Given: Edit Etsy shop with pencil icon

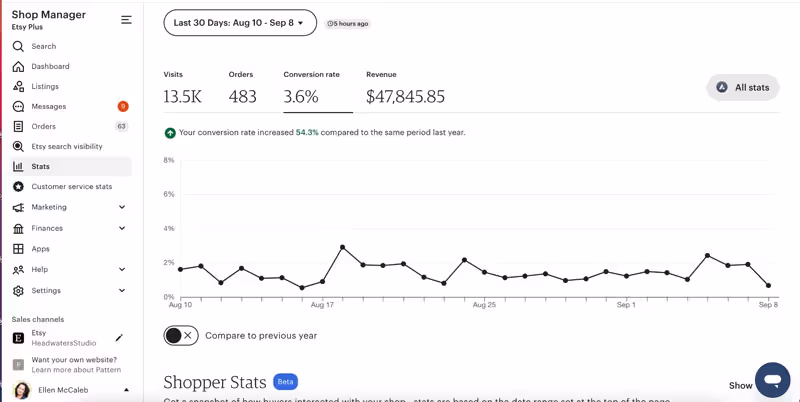Looking at the screenshot, I should click(119, 338).
